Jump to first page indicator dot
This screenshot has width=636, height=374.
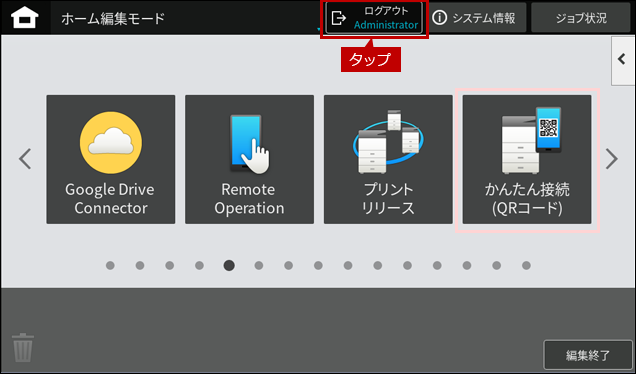pos(110,265)
